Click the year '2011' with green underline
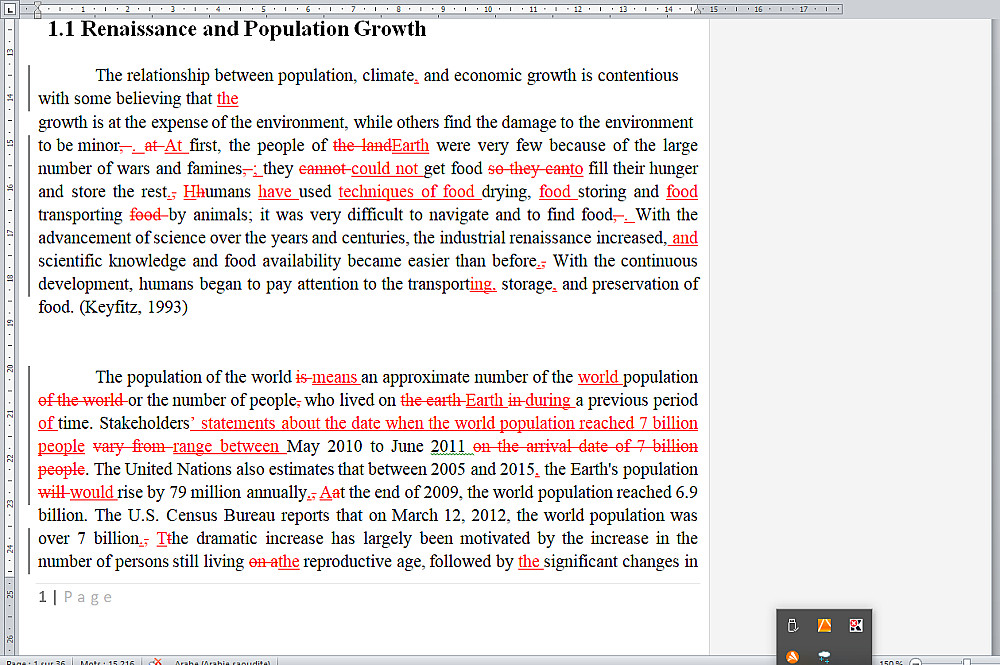 [448, 446]
